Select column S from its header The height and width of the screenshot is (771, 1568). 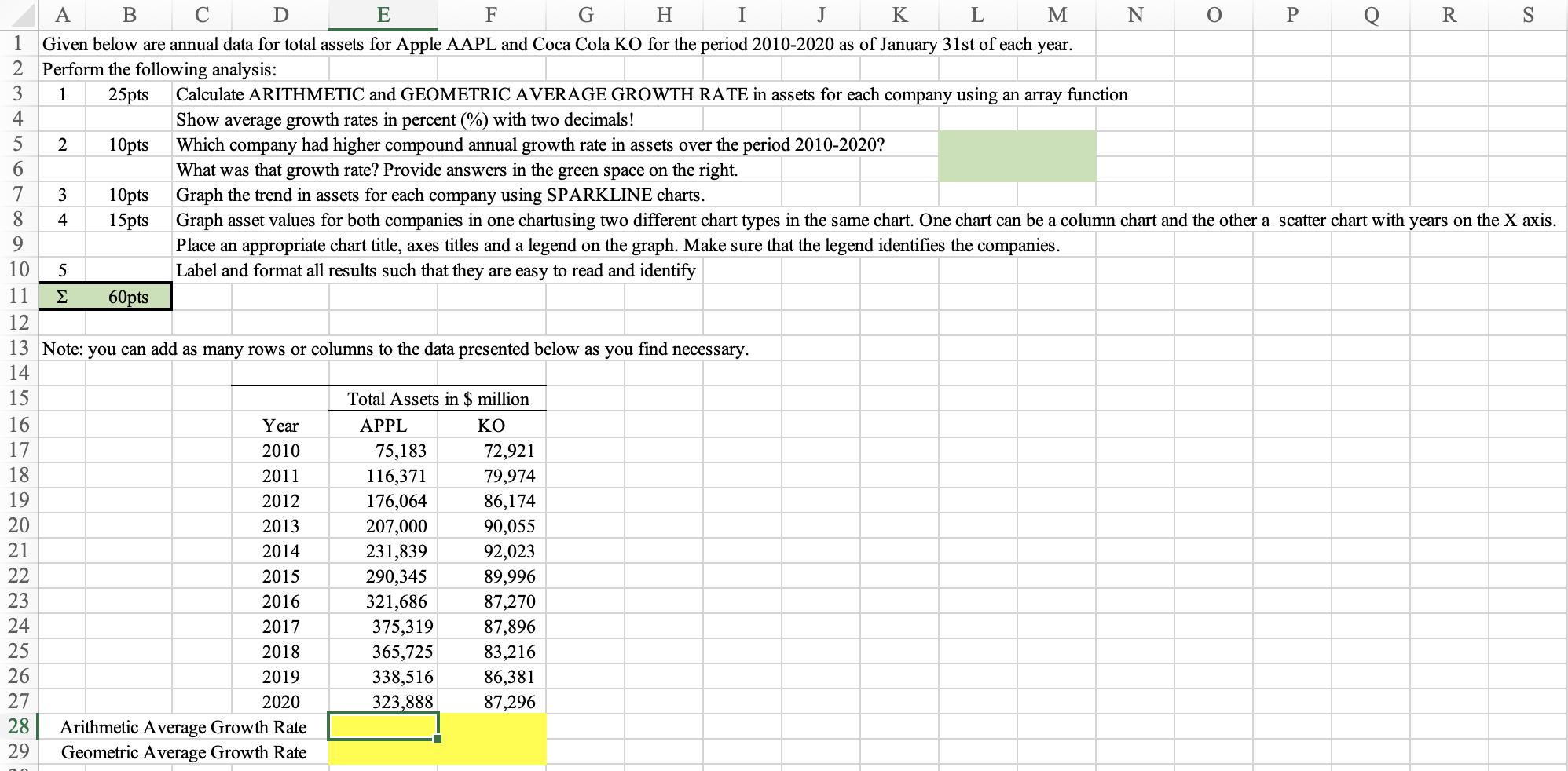1528,15
